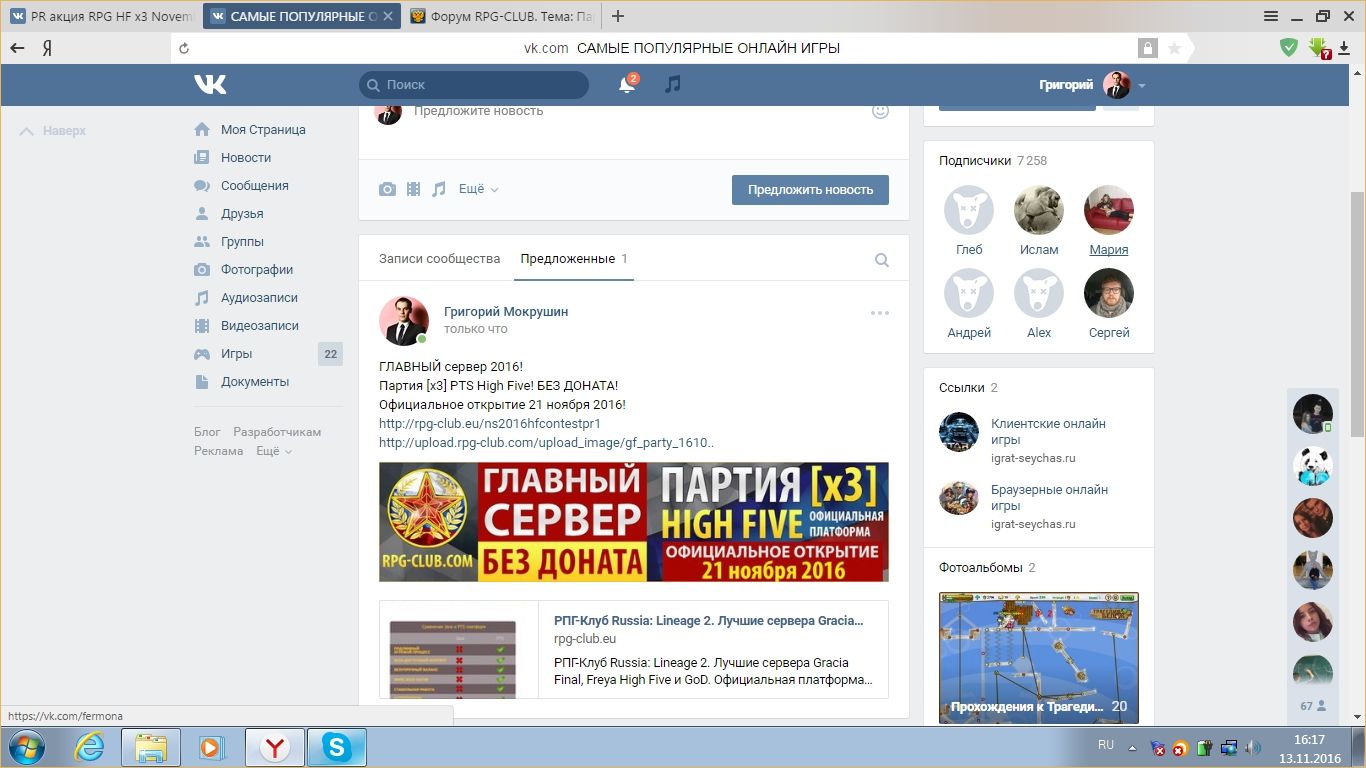1366x768 pixels.
Task: Show hidden tray icons arrow
Action: pos(1132,747)
